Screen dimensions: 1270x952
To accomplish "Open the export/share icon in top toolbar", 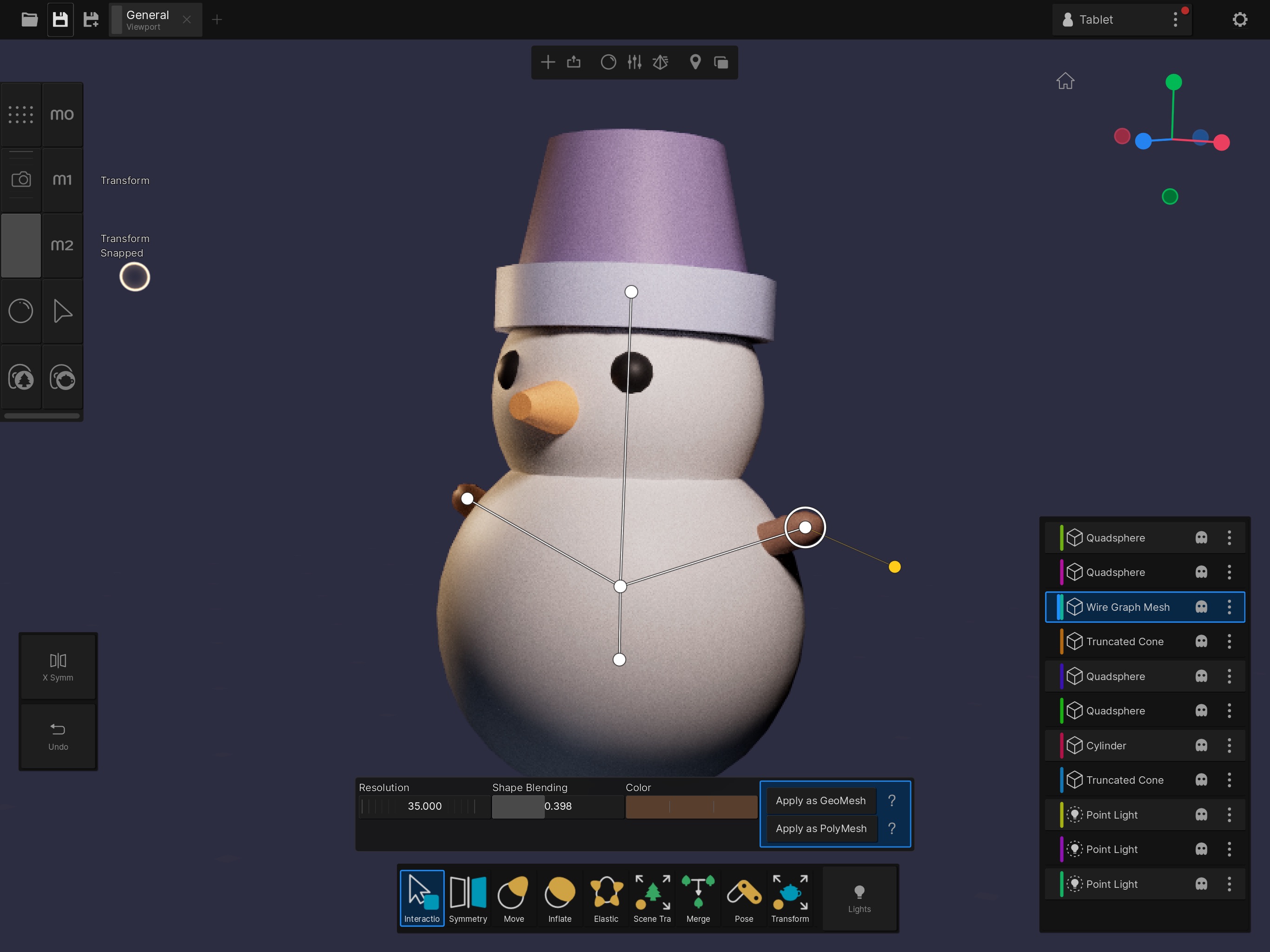I will (x=574, y=62).
